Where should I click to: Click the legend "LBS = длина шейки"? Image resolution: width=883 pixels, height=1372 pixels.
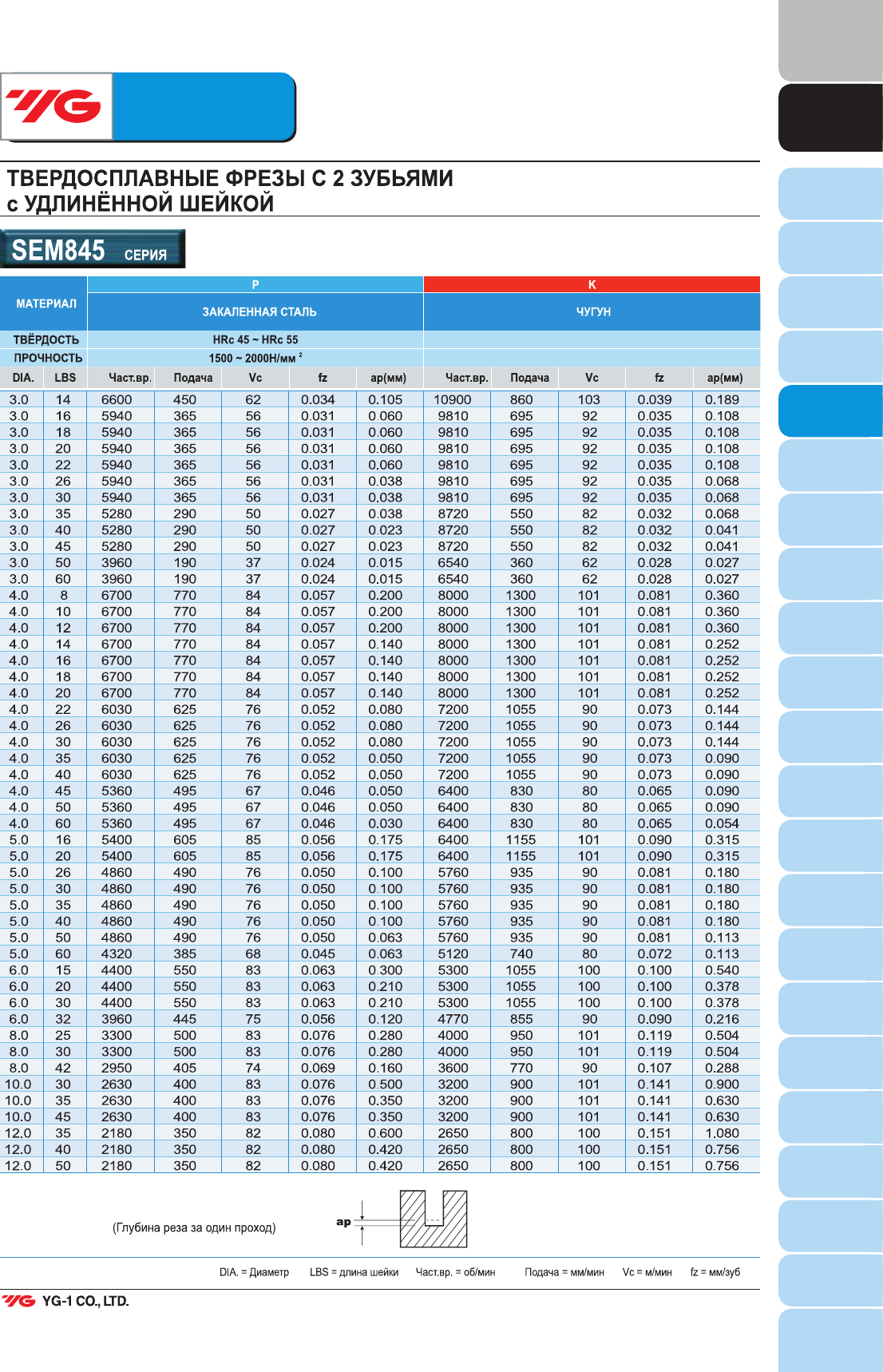(x=354, y=1272)
